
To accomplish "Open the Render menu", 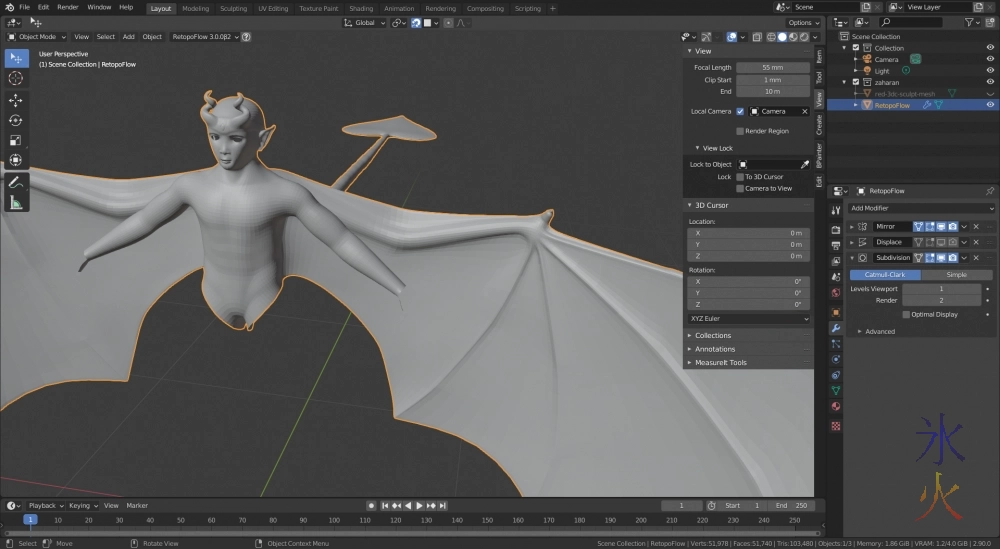I will coord(68,7).
